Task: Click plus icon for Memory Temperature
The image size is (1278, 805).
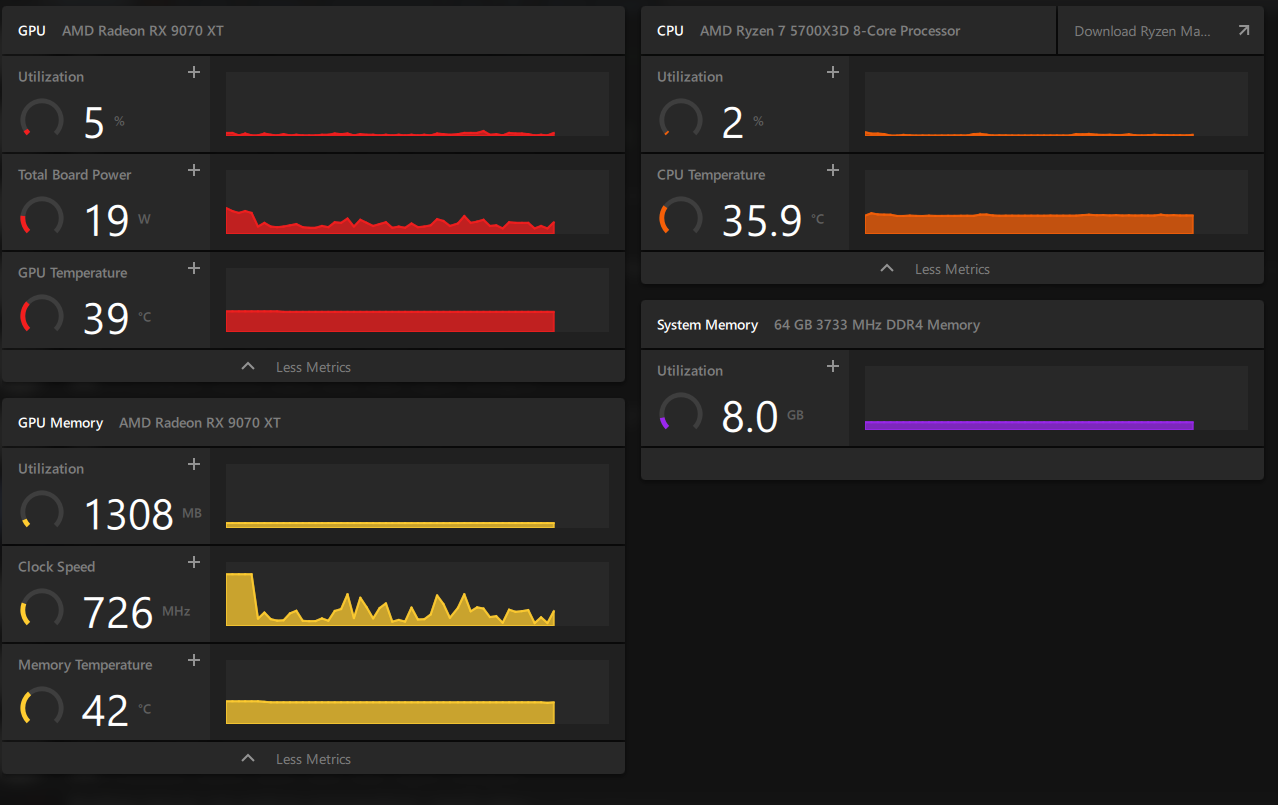Action: [194, 660]
